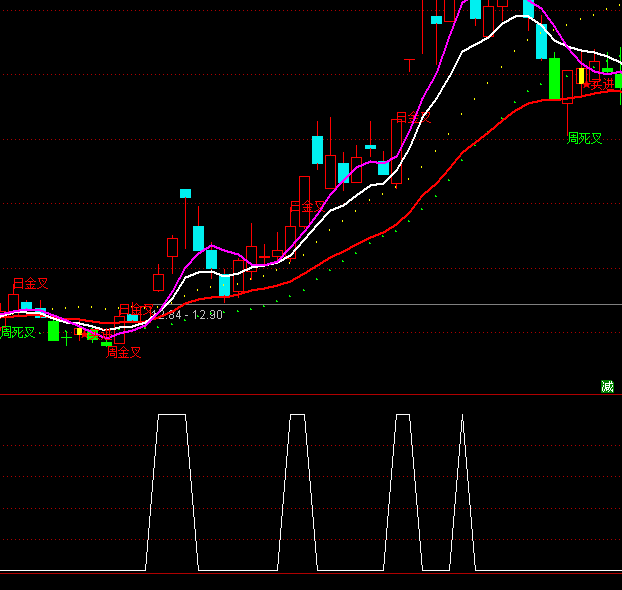Click the green 周死叉 label at far left
Screen dimensions: 622x590
coord(18,332)
